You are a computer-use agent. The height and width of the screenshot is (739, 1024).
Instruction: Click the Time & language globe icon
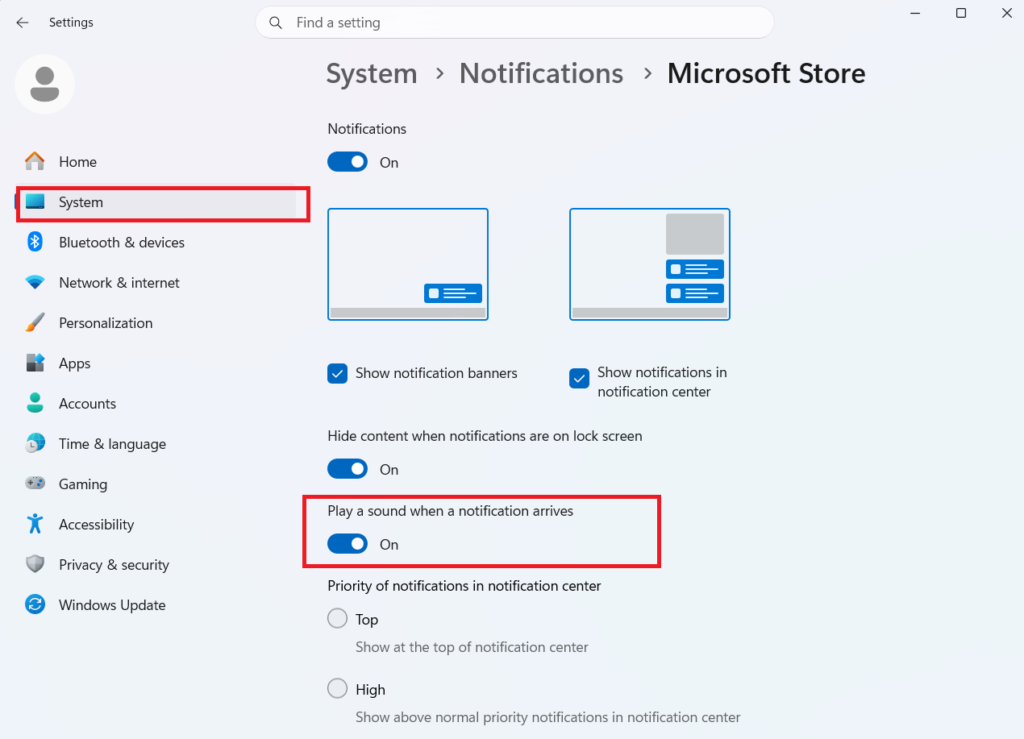click(x=35, y=443)
